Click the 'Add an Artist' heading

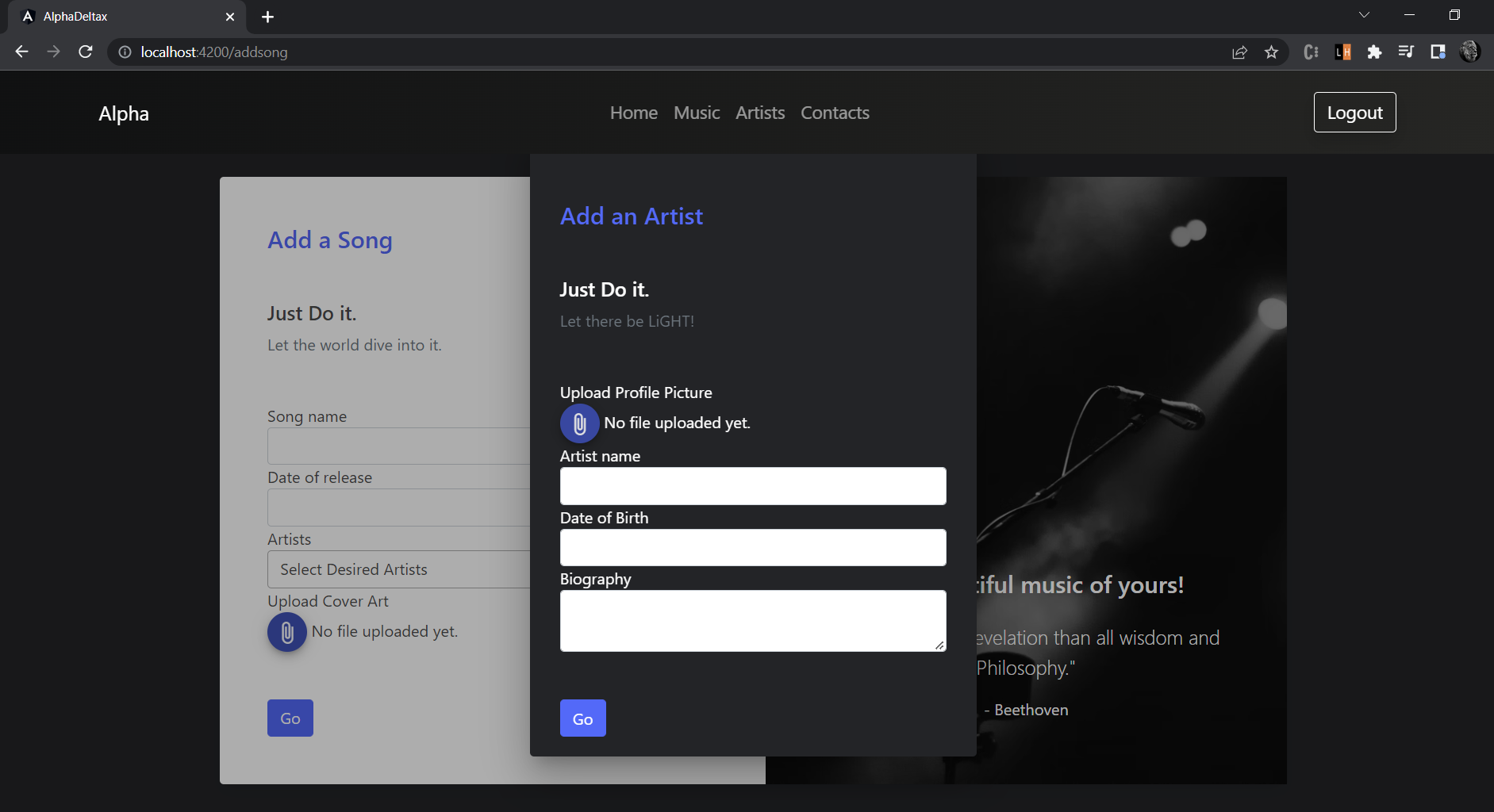[632, 216]
